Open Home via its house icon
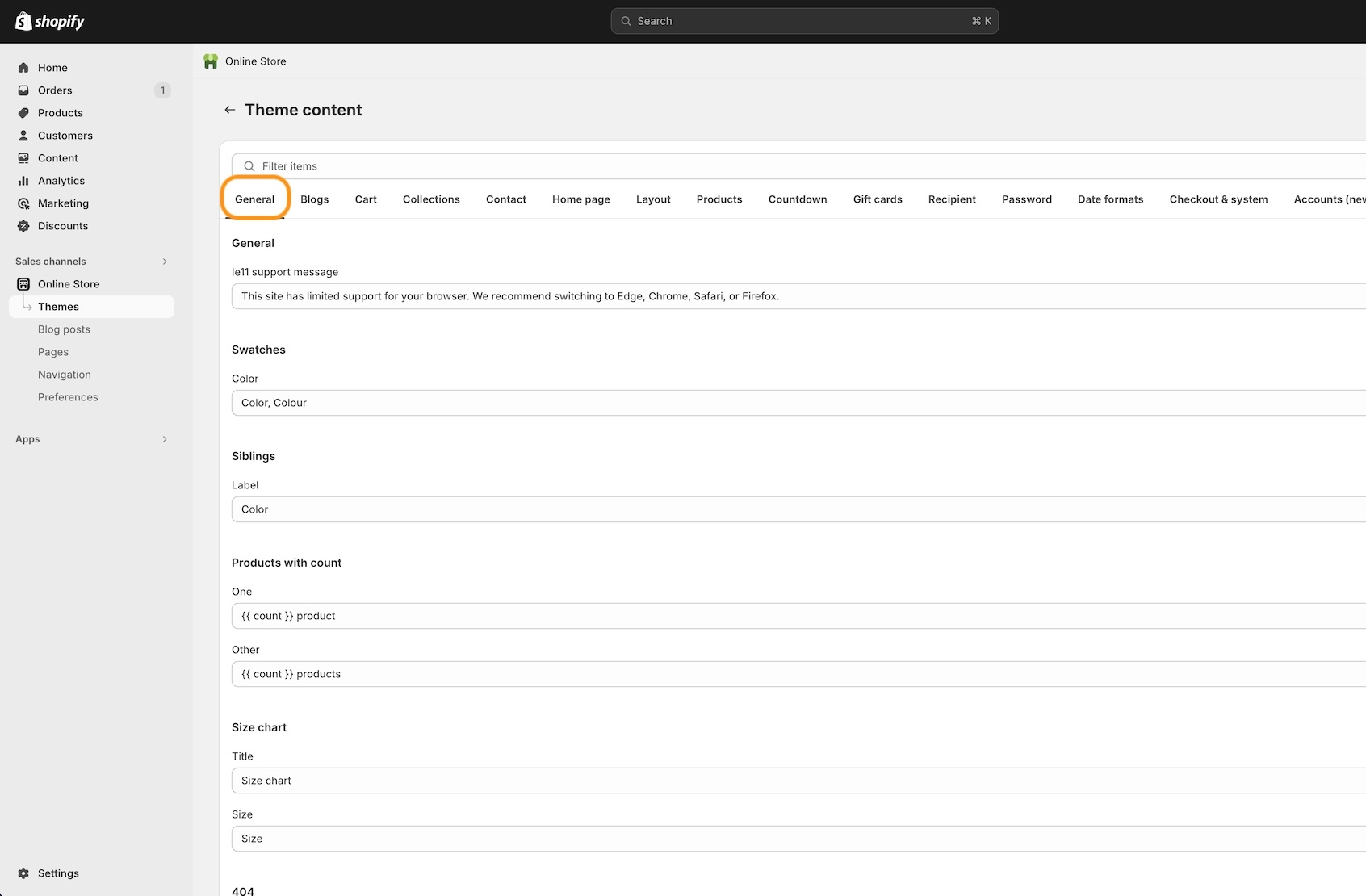Viewport: 1366px width, 896px height. (23, 68)
